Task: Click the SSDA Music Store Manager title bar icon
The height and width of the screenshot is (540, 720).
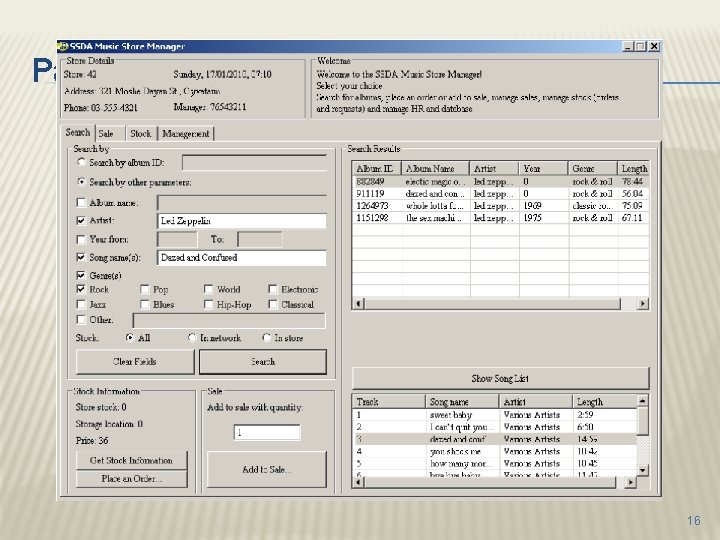Action: point(63,46)
